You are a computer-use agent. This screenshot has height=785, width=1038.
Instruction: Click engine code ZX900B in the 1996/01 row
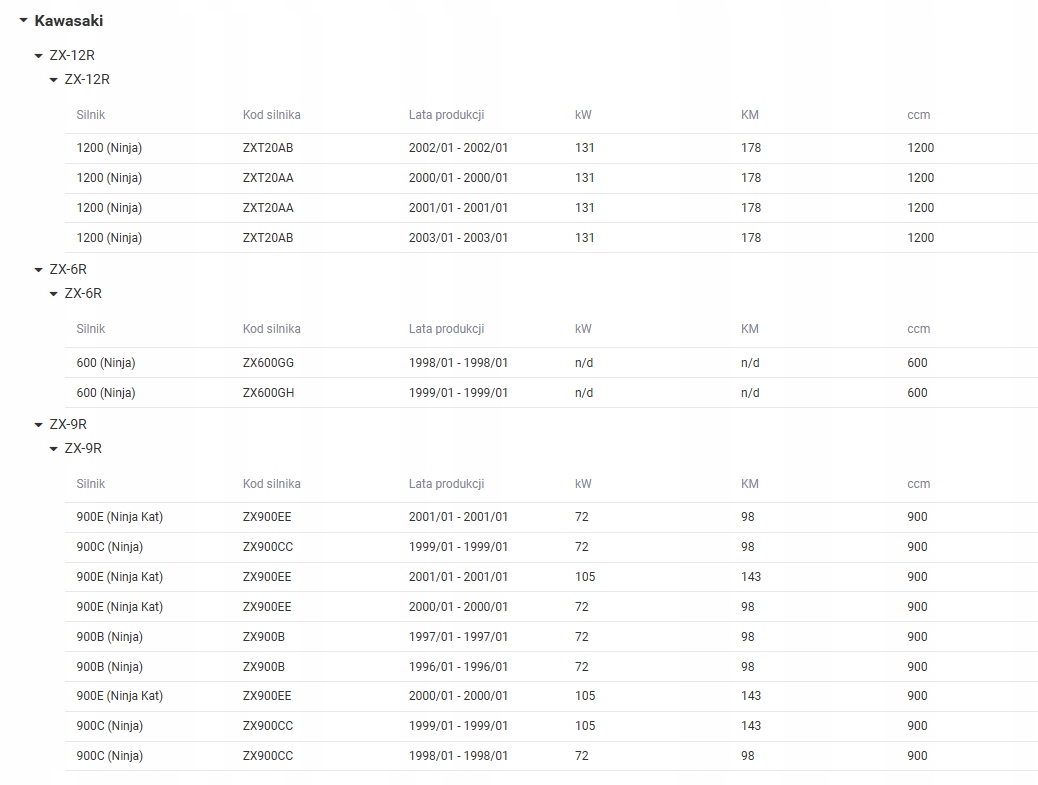click(x=263, y=667)
